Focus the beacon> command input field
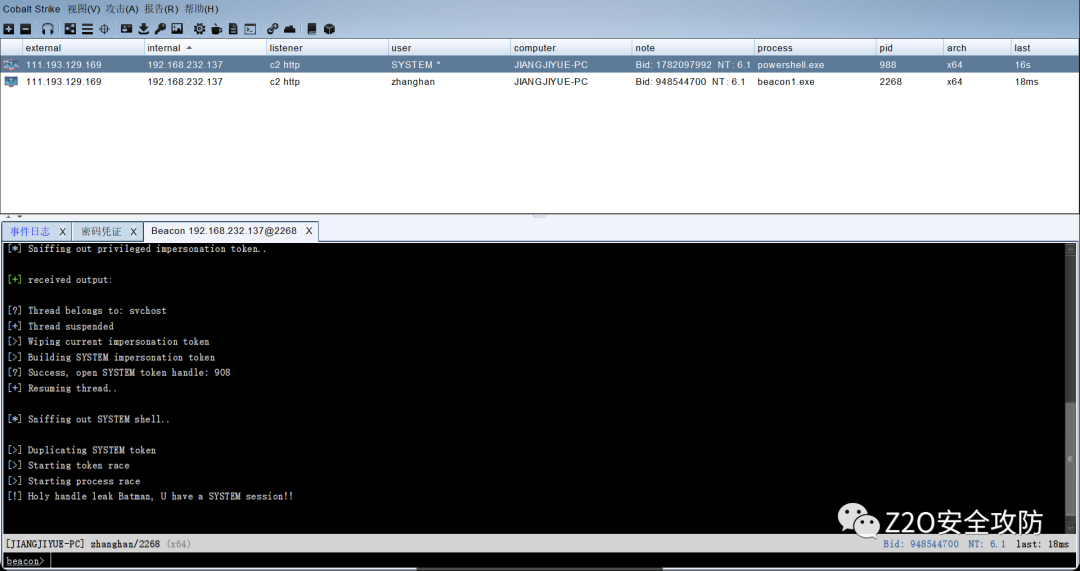 point(561,561)
